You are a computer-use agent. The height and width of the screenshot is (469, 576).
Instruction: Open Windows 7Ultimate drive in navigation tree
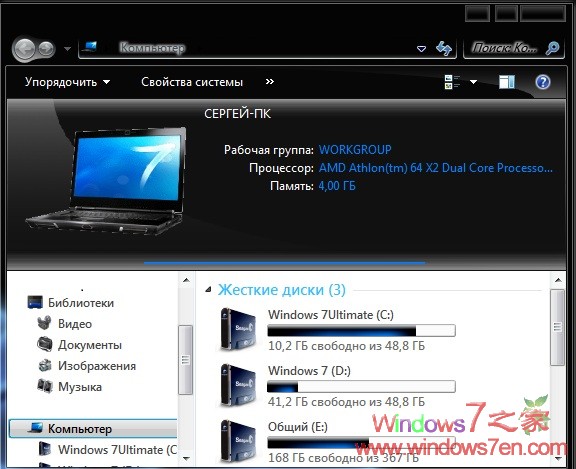point(118,450)
